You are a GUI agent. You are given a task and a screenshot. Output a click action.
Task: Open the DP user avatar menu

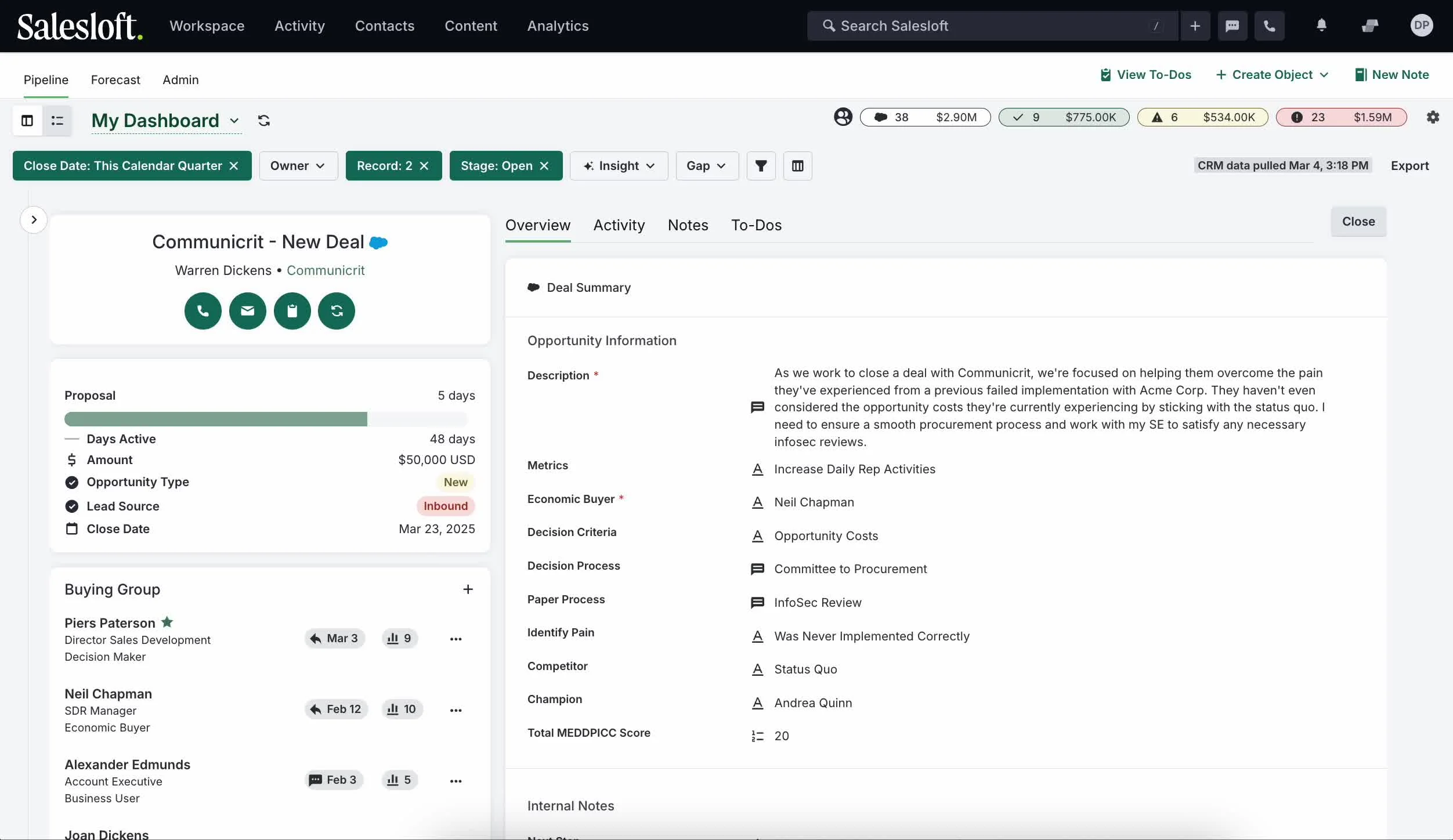point(1422,25)
